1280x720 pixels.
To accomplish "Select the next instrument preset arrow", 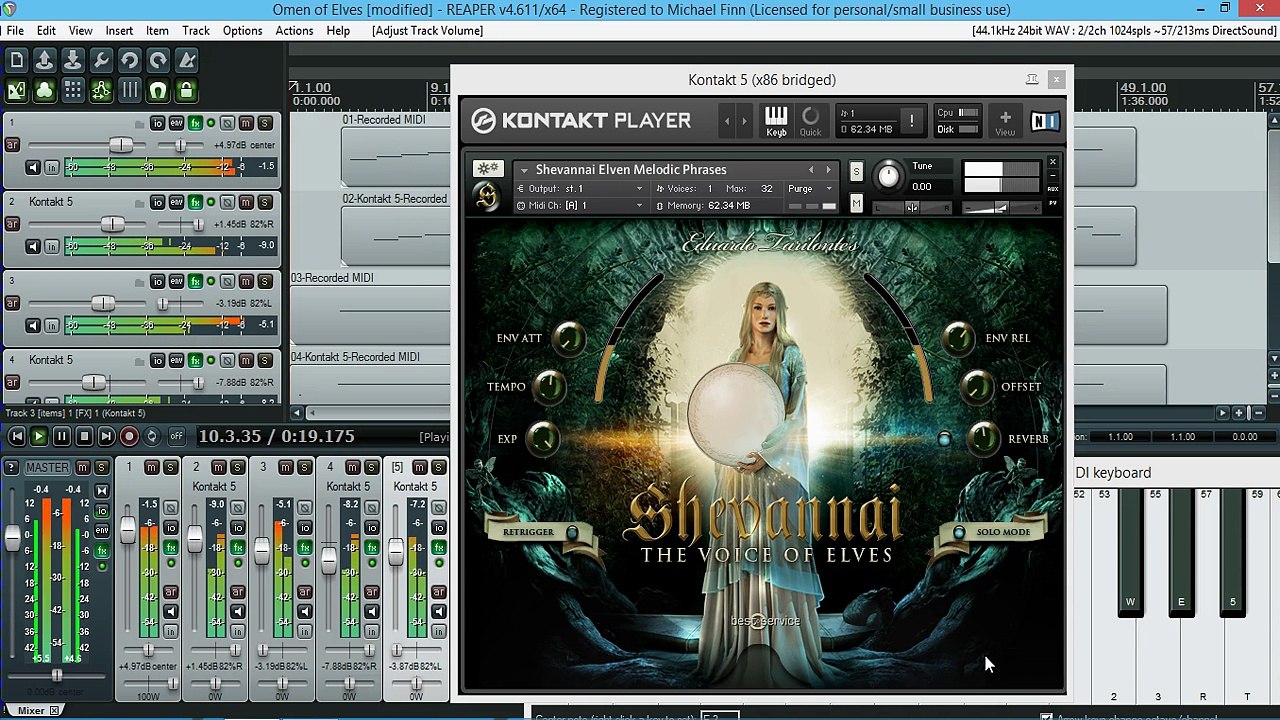I will (x=828, y=170).
